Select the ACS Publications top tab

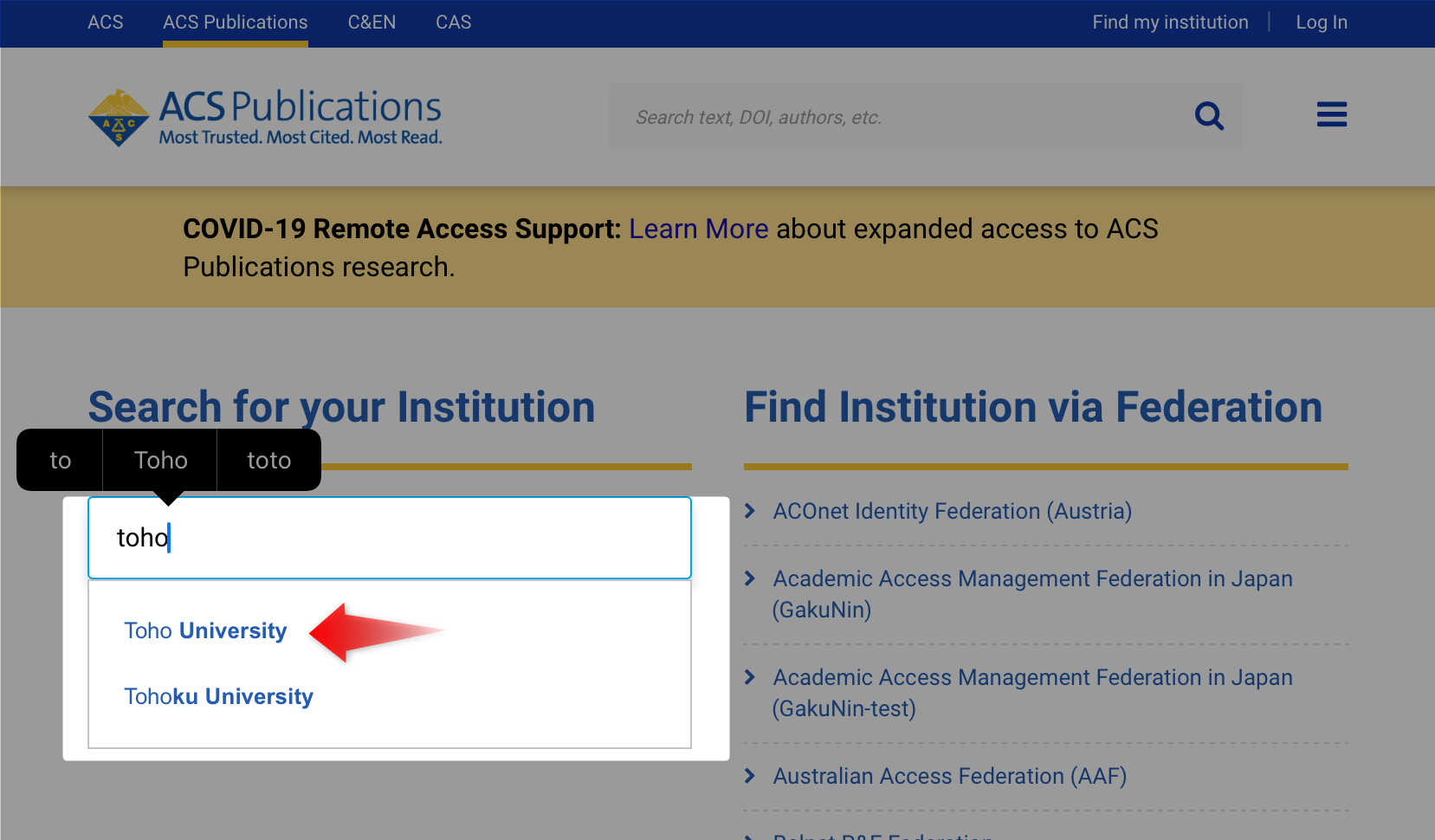tap(236, 23)
